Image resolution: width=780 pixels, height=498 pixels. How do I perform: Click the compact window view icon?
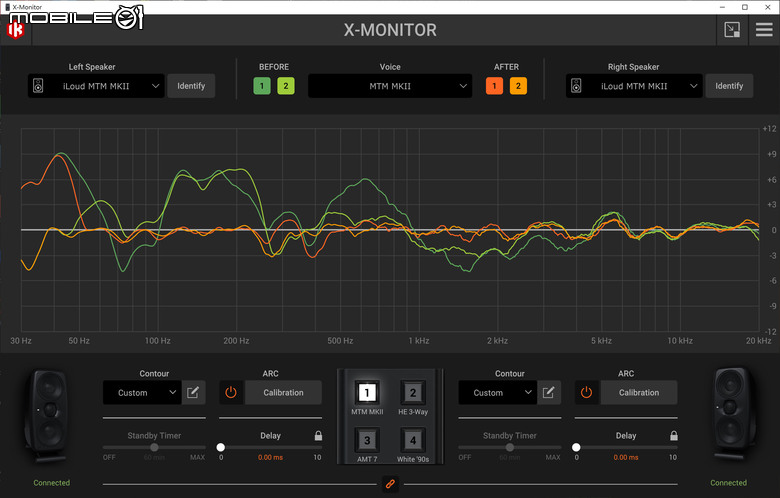(732, 30)
